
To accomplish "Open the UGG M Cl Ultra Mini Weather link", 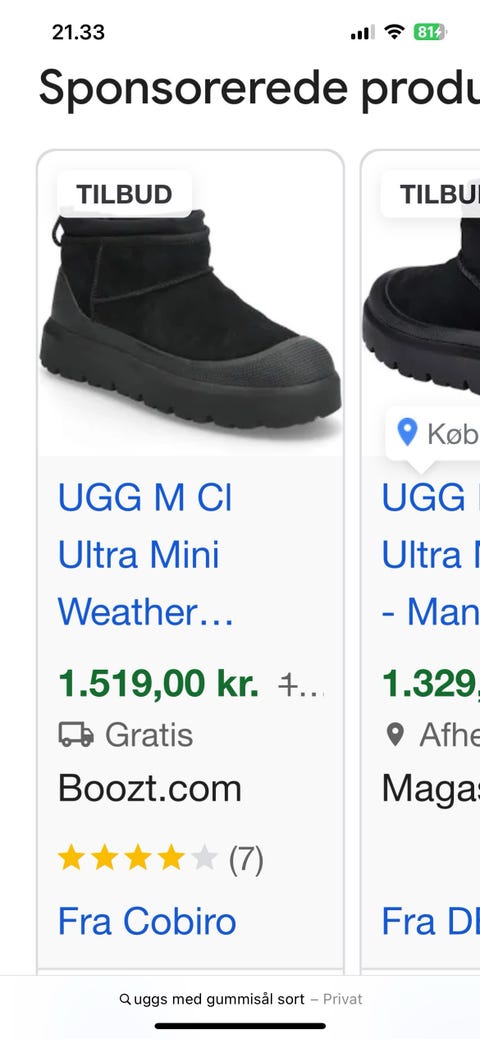I will pyautogui.click(x=145, y=555).
